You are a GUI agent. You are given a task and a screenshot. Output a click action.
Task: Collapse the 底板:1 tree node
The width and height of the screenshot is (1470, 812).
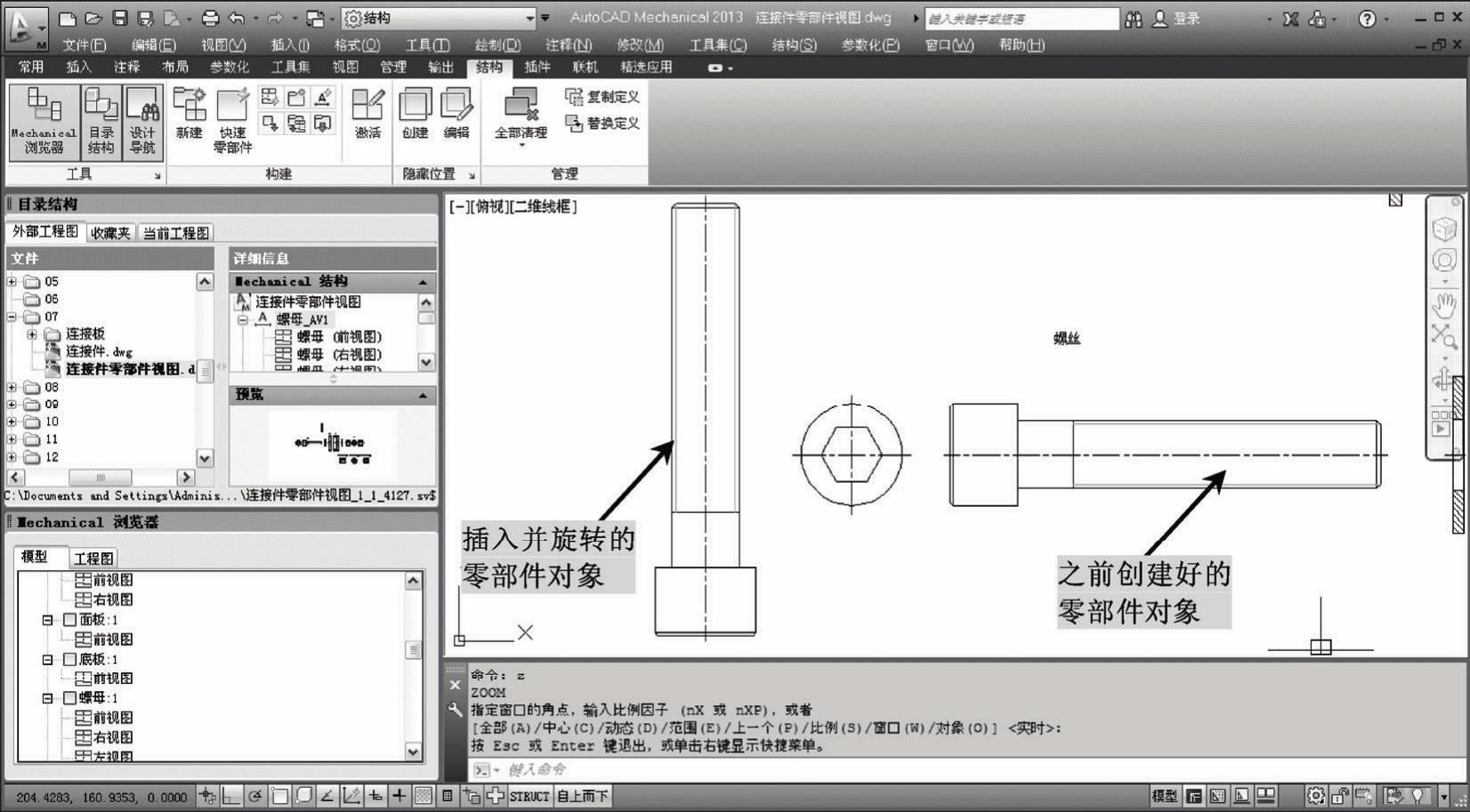coord(48,659)
